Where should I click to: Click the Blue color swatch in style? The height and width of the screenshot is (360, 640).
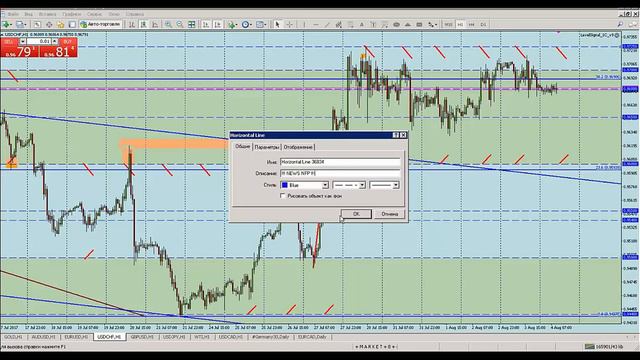[284, 185]
